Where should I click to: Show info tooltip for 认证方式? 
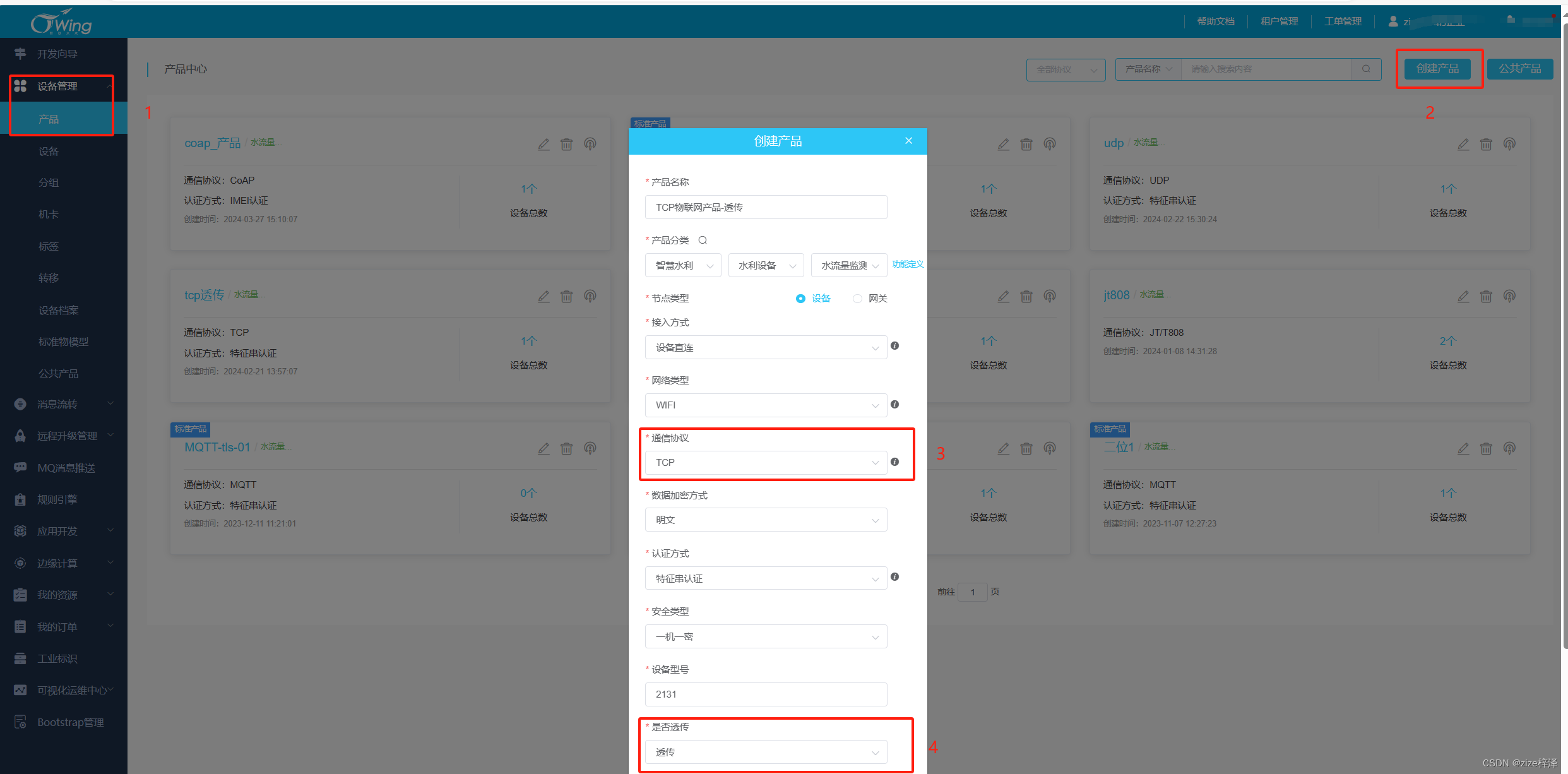[894, 577]
